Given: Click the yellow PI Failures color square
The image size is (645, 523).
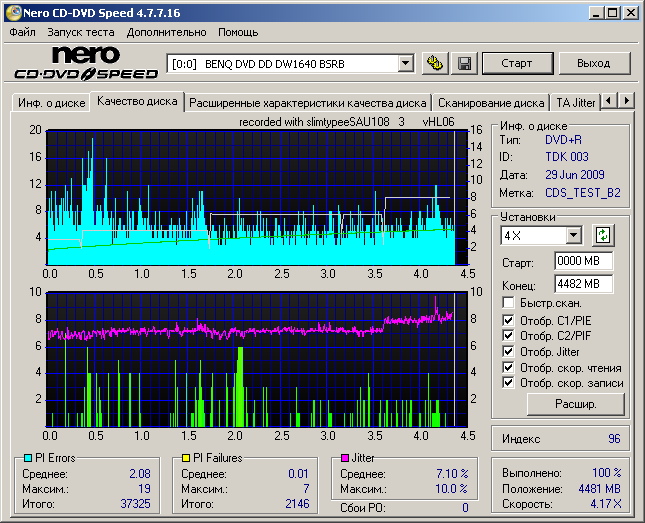Looking at the screenshot, I should pos(186,458).
